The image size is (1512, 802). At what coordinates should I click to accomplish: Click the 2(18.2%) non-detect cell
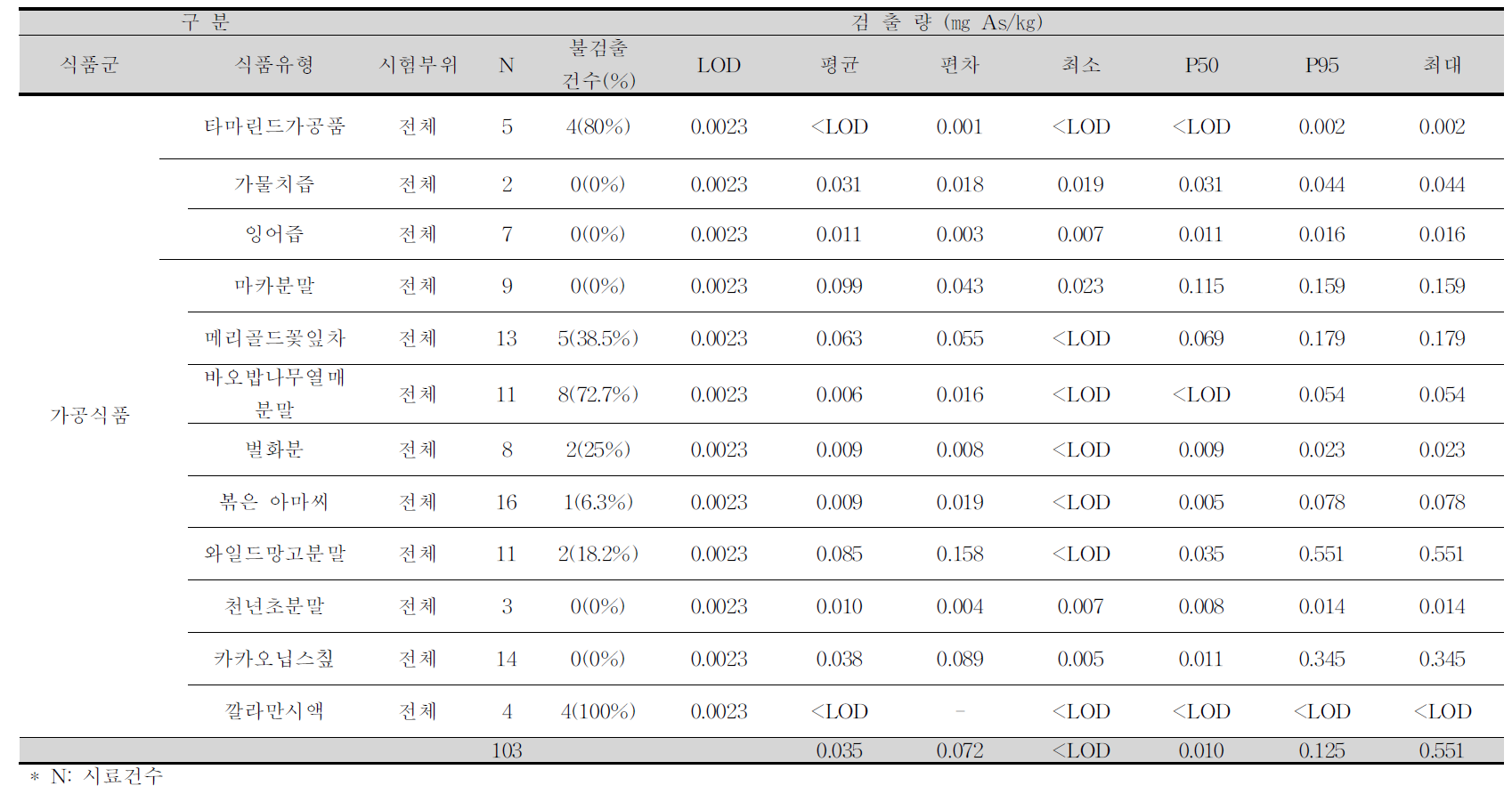[598, 554]
